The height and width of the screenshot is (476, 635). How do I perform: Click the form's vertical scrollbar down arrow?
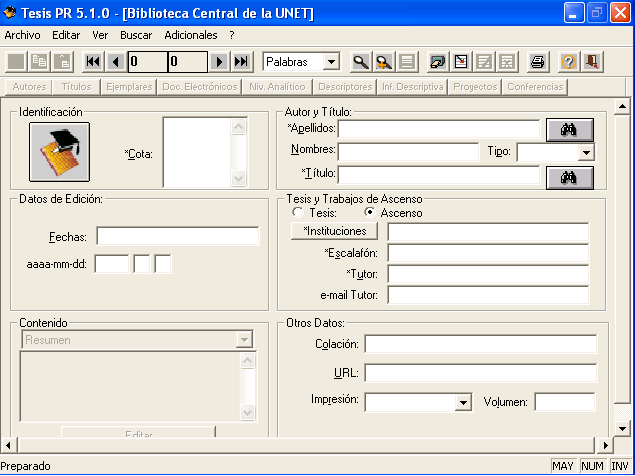[622, 428]
